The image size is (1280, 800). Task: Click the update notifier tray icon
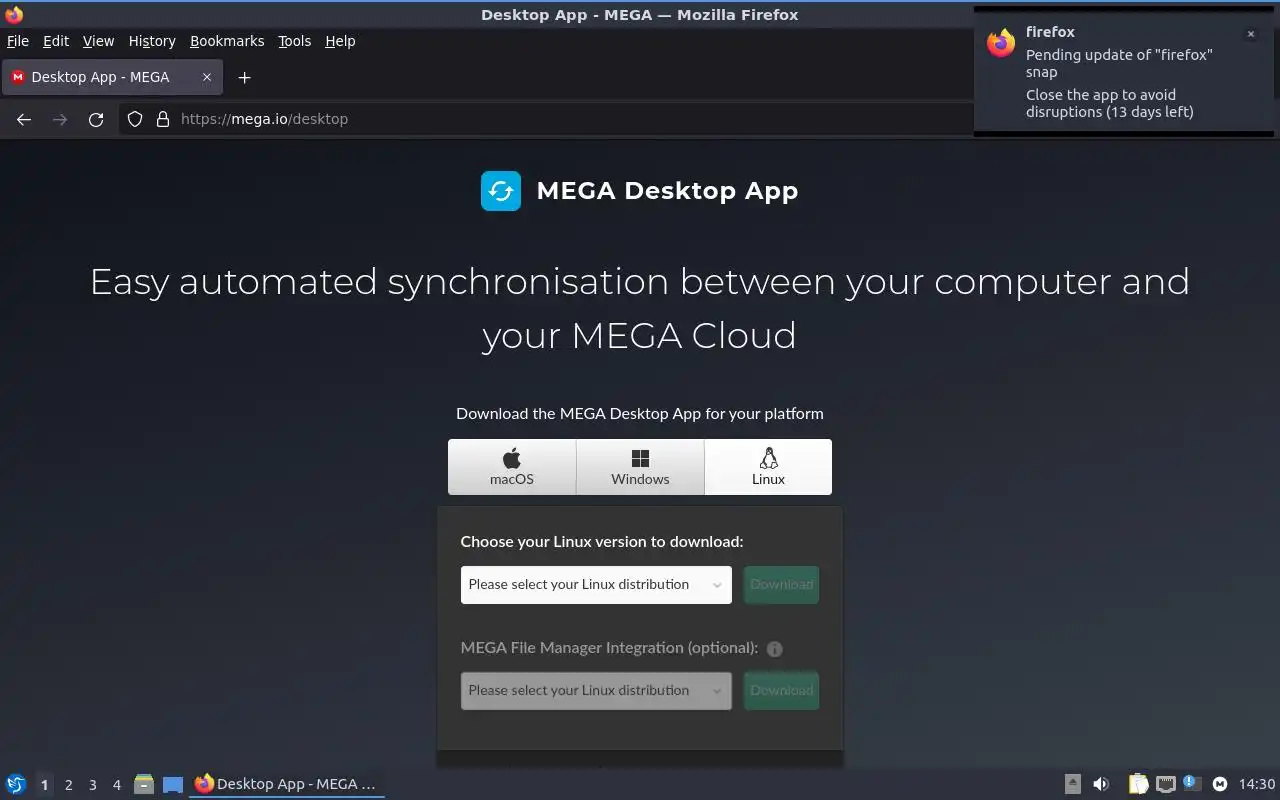tap(1191, 783)
